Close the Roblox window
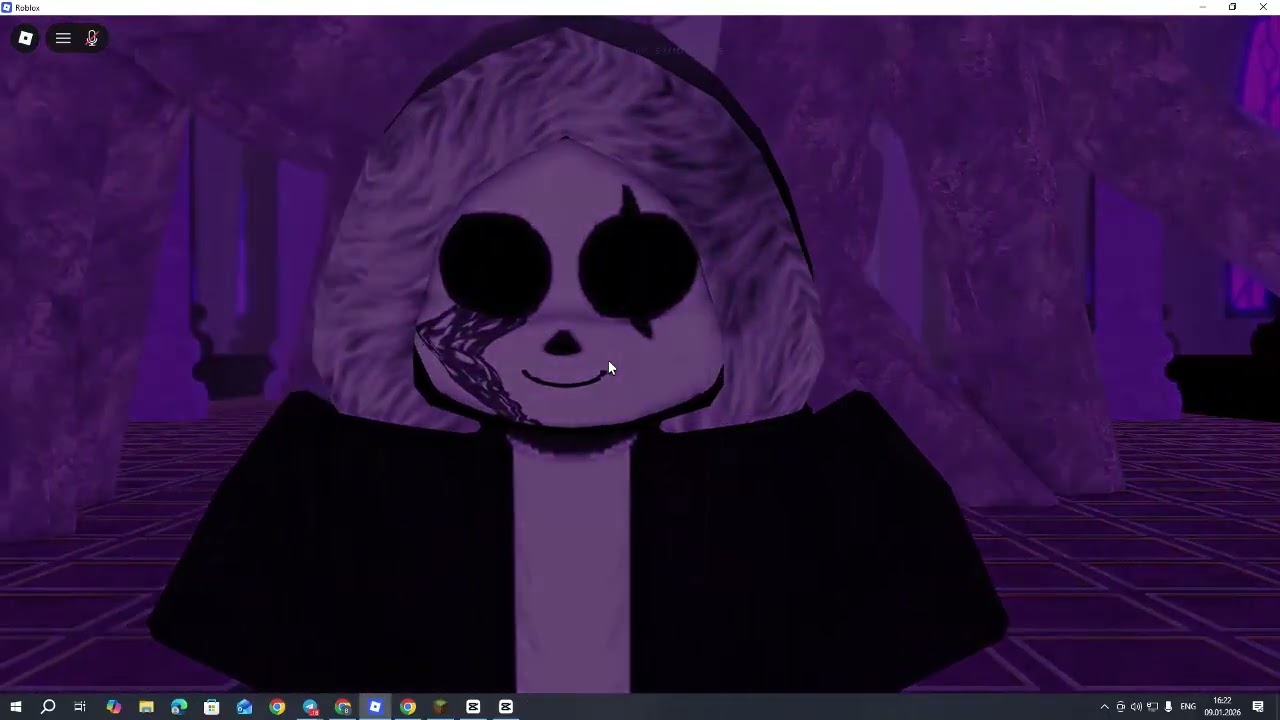Image resolution: width=1280 pixels, height=720 pixels. (1263, 7)
